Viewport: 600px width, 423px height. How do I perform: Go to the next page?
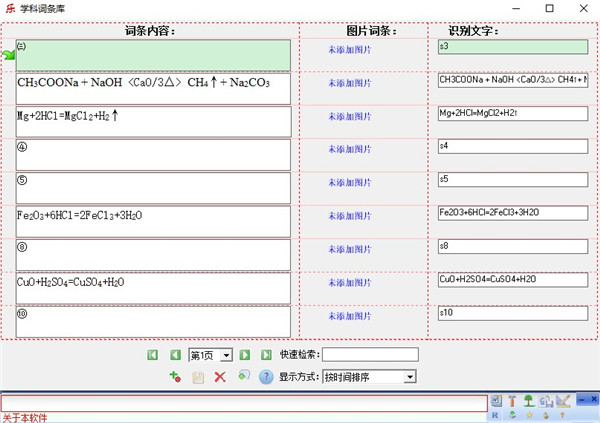click(244, 355)
